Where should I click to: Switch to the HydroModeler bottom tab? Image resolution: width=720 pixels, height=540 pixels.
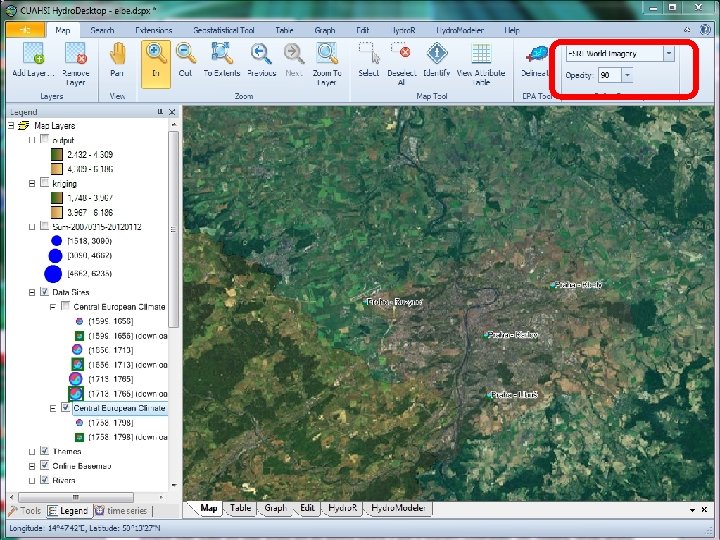click(x=401, y=508)
